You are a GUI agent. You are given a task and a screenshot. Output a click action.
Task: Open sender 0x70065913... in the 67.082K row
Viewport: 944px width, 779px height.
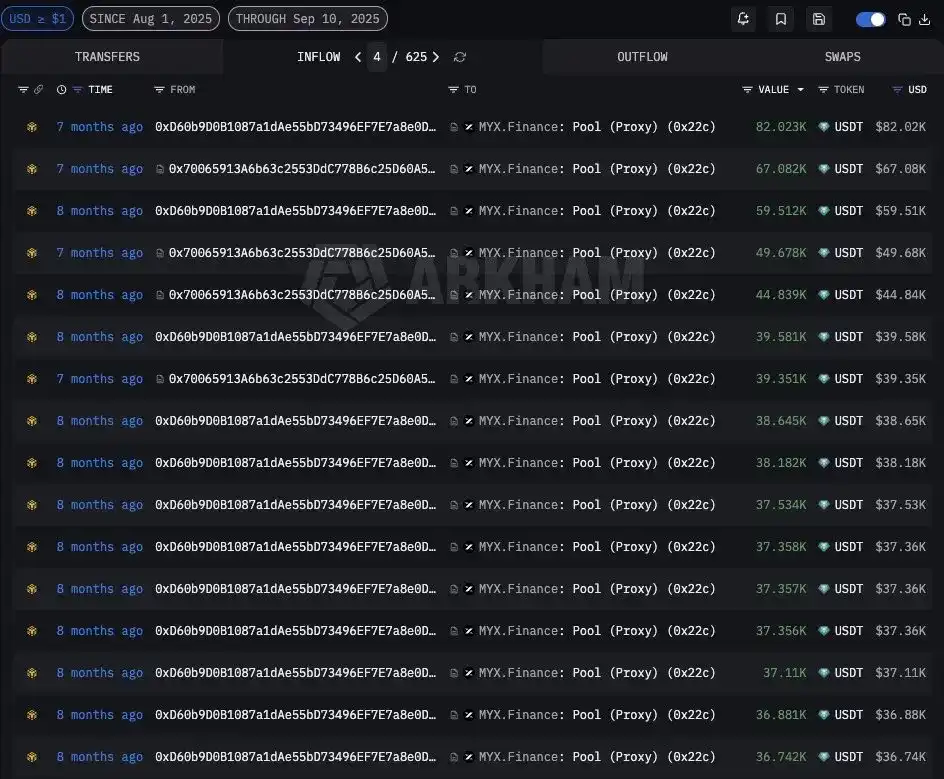pos(302,169)
